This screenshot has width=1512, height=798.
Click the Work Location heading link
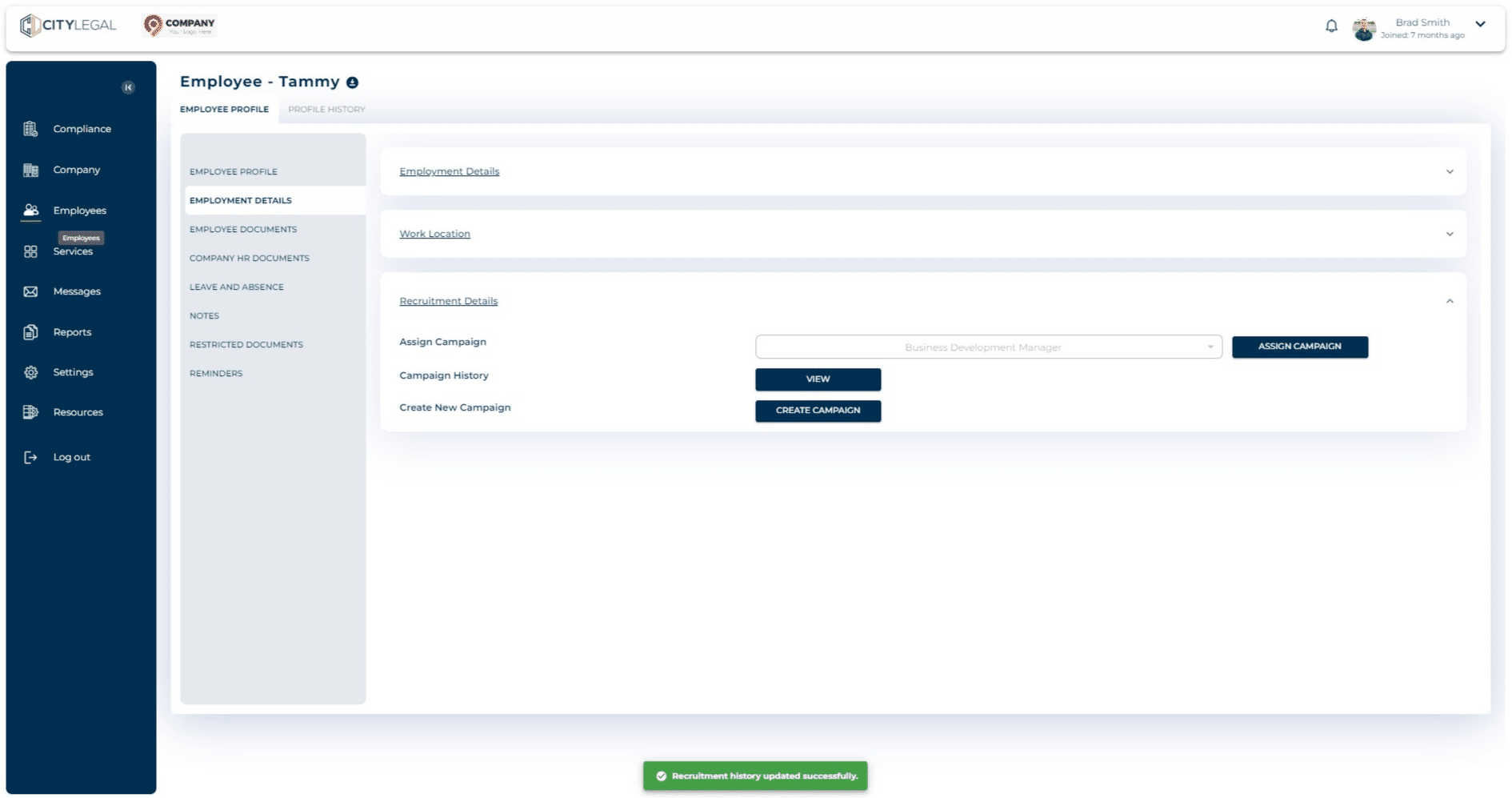(434, 234)
